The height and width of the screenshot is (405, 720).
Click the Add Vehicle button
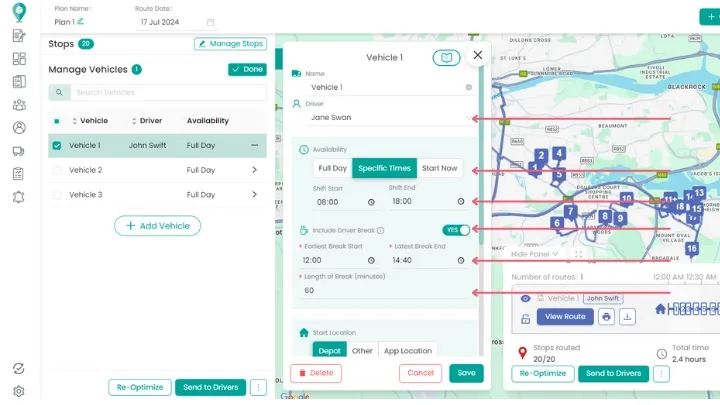click(157, 226)
